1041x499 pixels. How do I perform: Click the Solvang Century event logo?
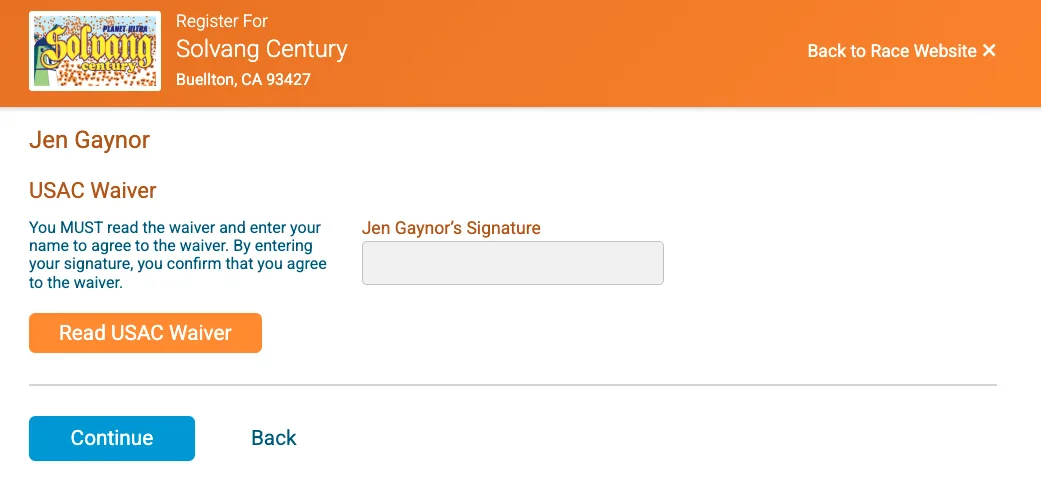(x=95, y=51)
